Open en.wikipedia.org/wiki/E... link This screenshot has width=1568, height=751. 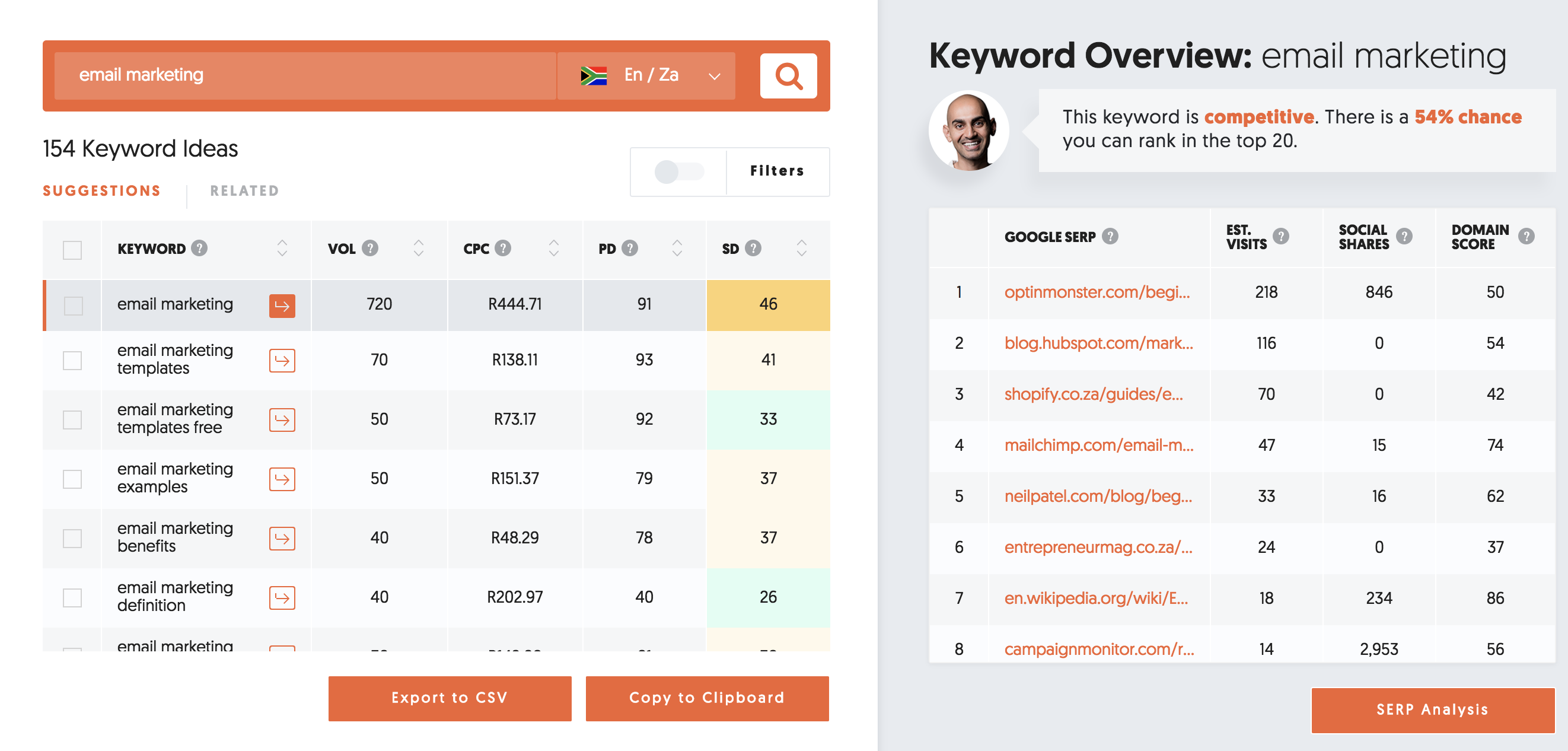point(1096,598)
